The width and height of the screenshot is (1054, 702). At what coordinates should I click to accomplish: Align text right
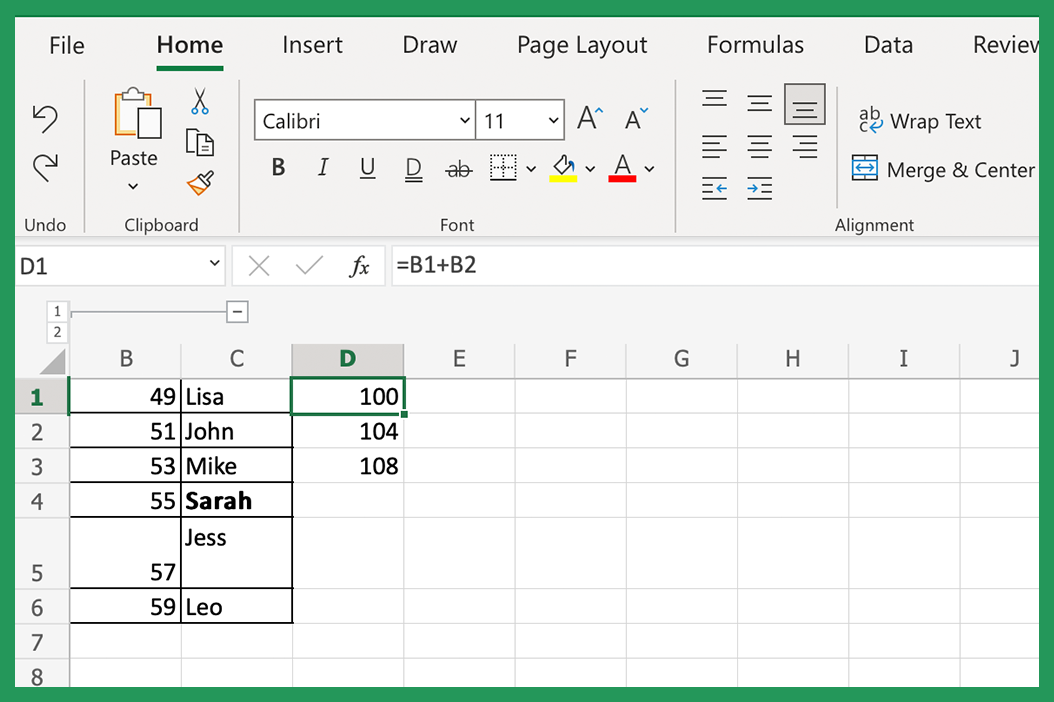pyautogui.click(x=805, y=147)
